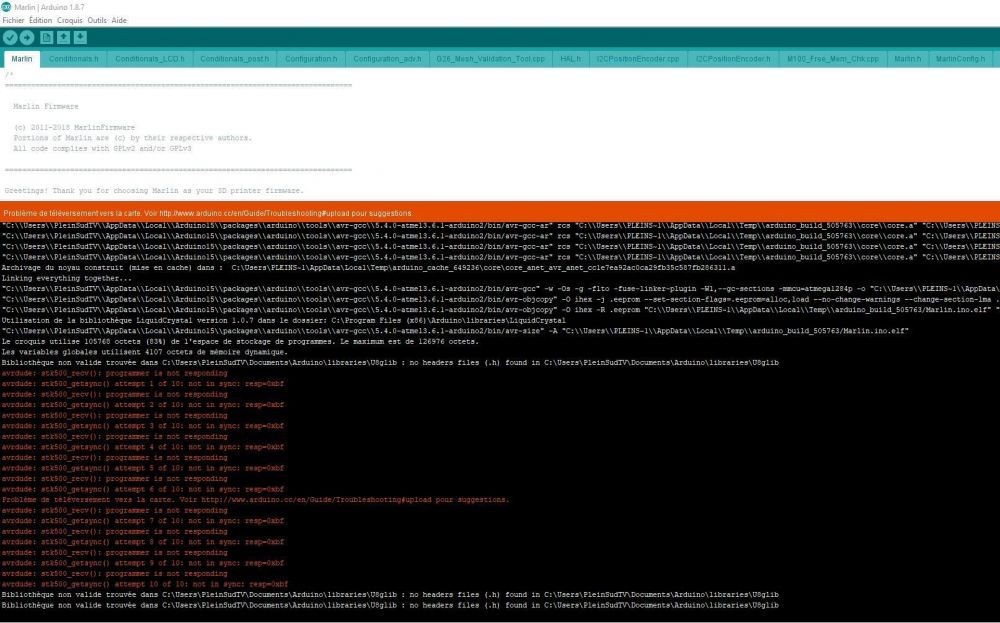The image size is (1000, 623).
Task: Click "Les variables globales utilisent 4107 octets" line
Action: coord(145,351)
